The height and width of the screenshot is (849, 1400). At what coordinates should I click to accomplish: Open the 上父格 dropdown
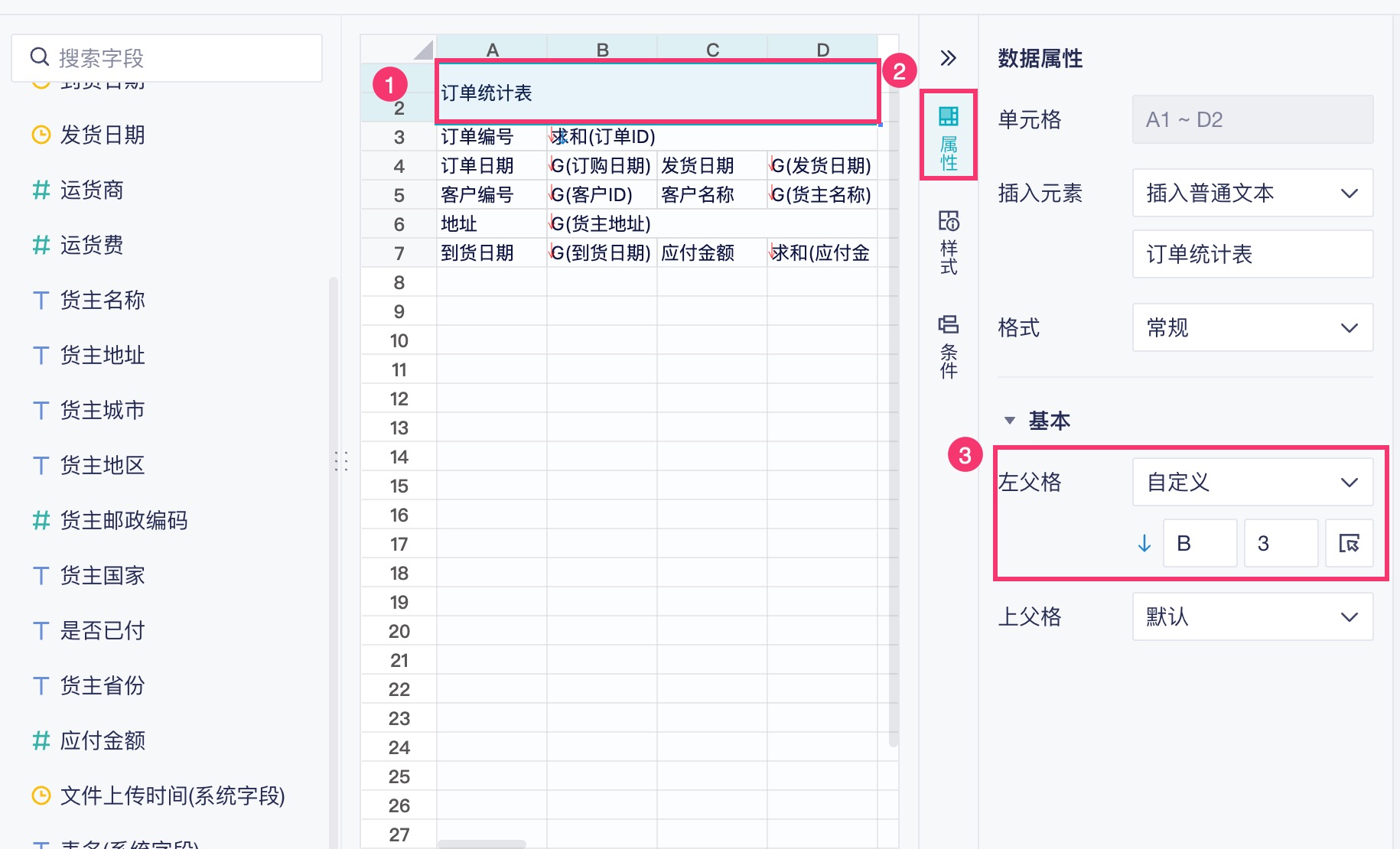point(1252,616)
